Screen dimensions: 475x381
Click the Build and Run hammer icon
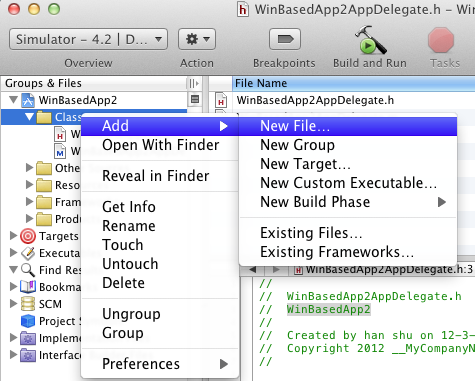coord(370,41)
